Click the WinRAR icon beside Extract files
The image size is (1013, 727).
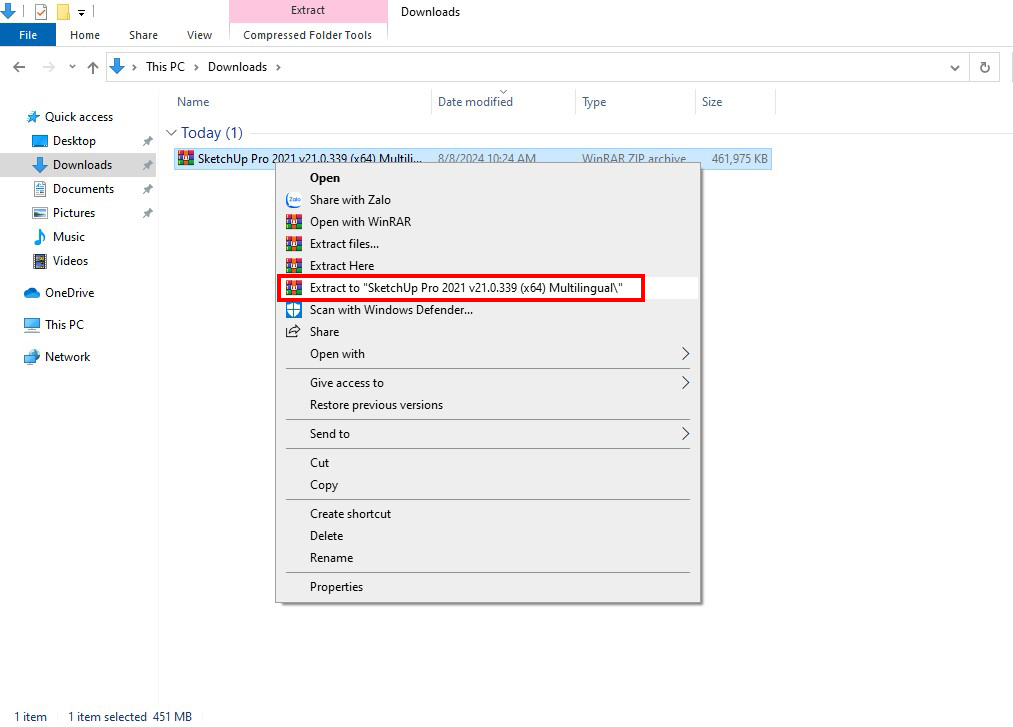point(293,244)
